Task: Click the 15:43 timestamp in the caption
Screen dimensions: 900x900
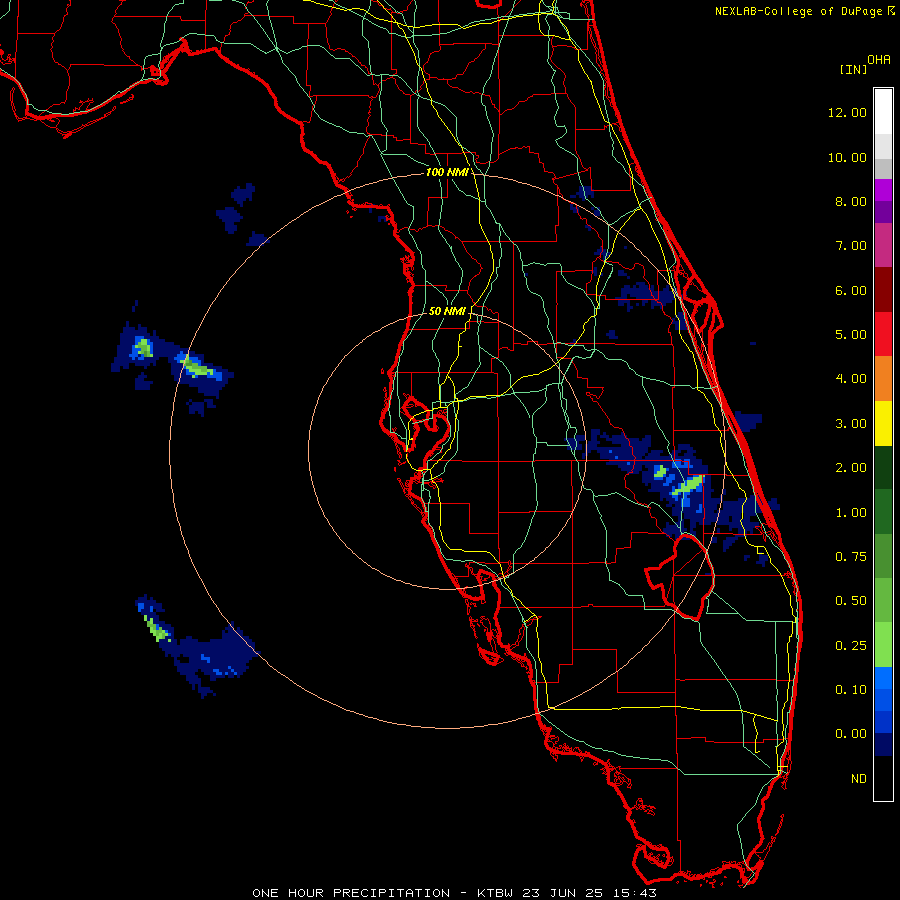Action: [637, 893]
